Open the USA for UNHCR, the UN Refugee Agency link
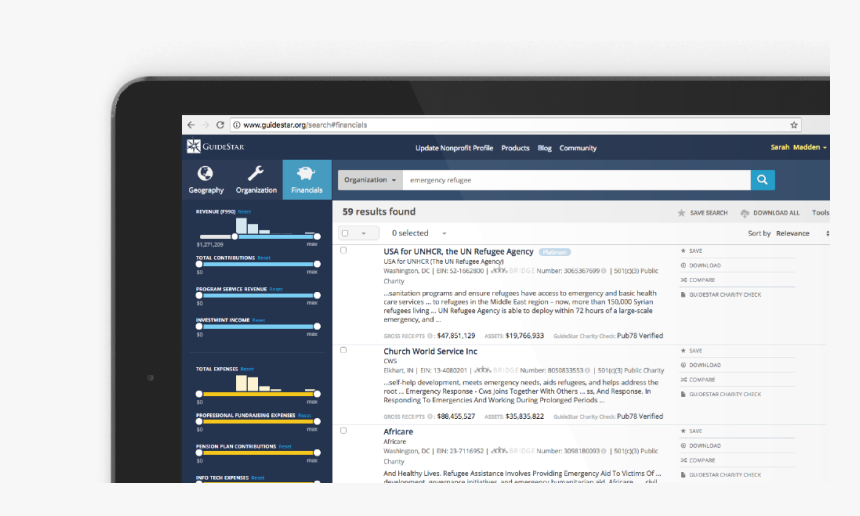Viewport: 860px width, 516px height. point(458,251)
